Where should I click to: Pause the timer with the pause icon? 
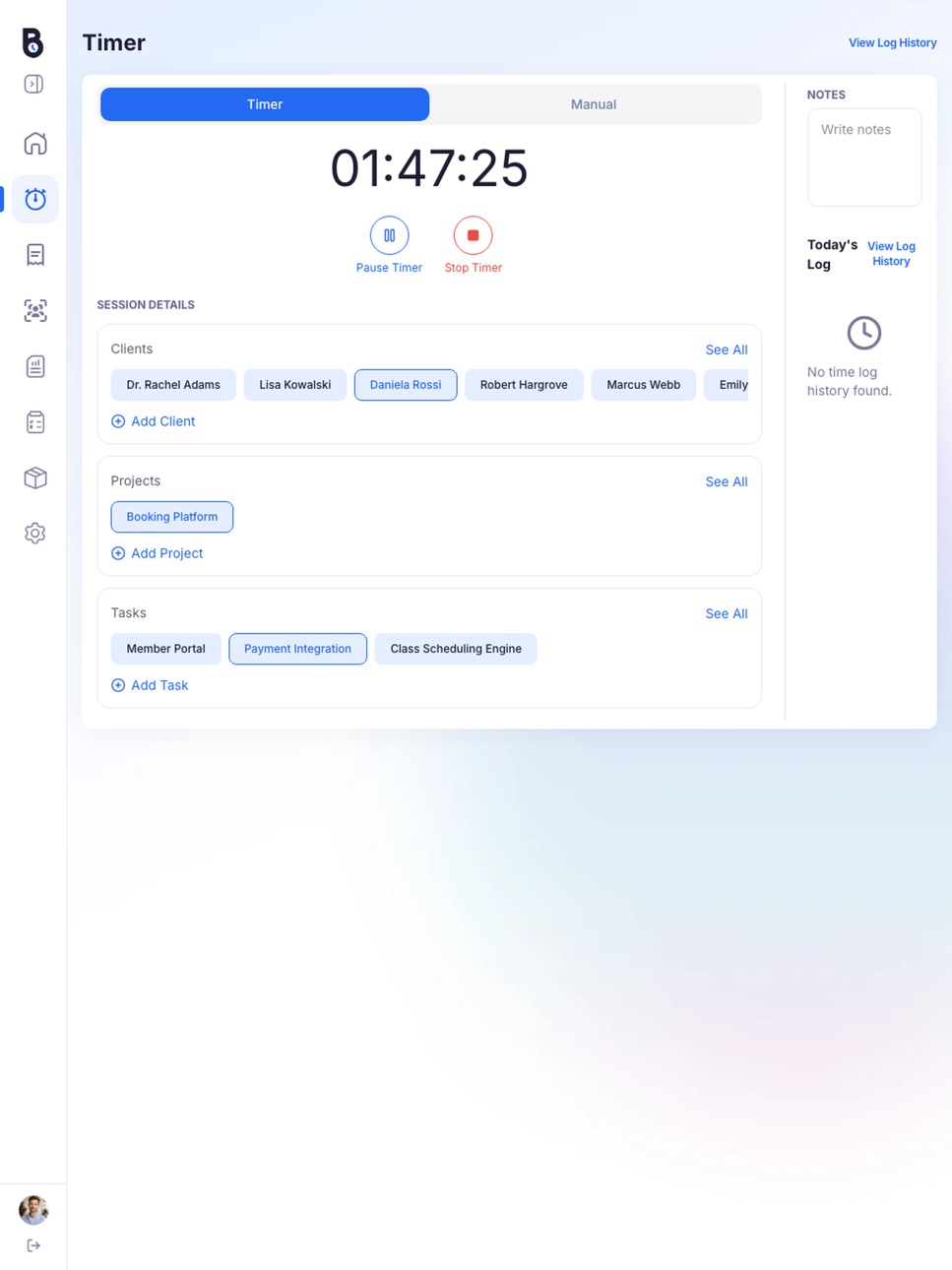[x=389, y=235]
